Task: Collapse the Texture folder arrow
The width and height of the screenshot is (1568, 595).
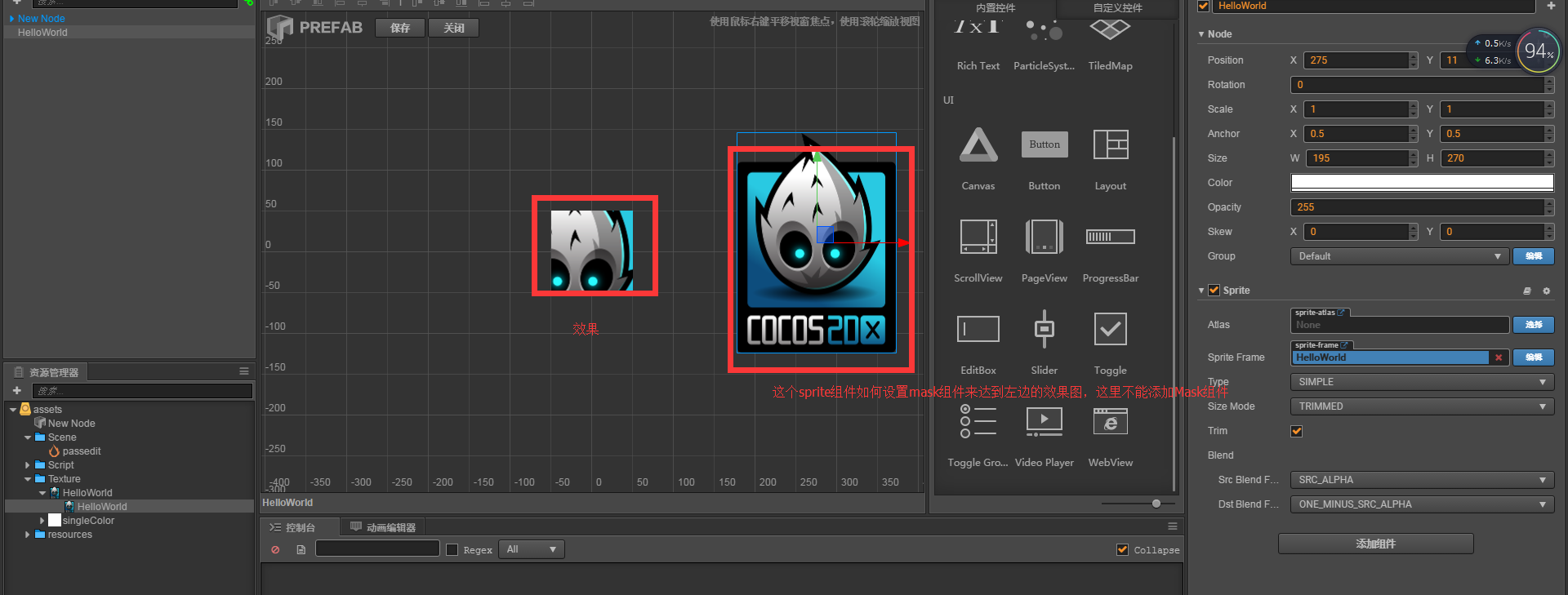Action: [x=28, y=479]
